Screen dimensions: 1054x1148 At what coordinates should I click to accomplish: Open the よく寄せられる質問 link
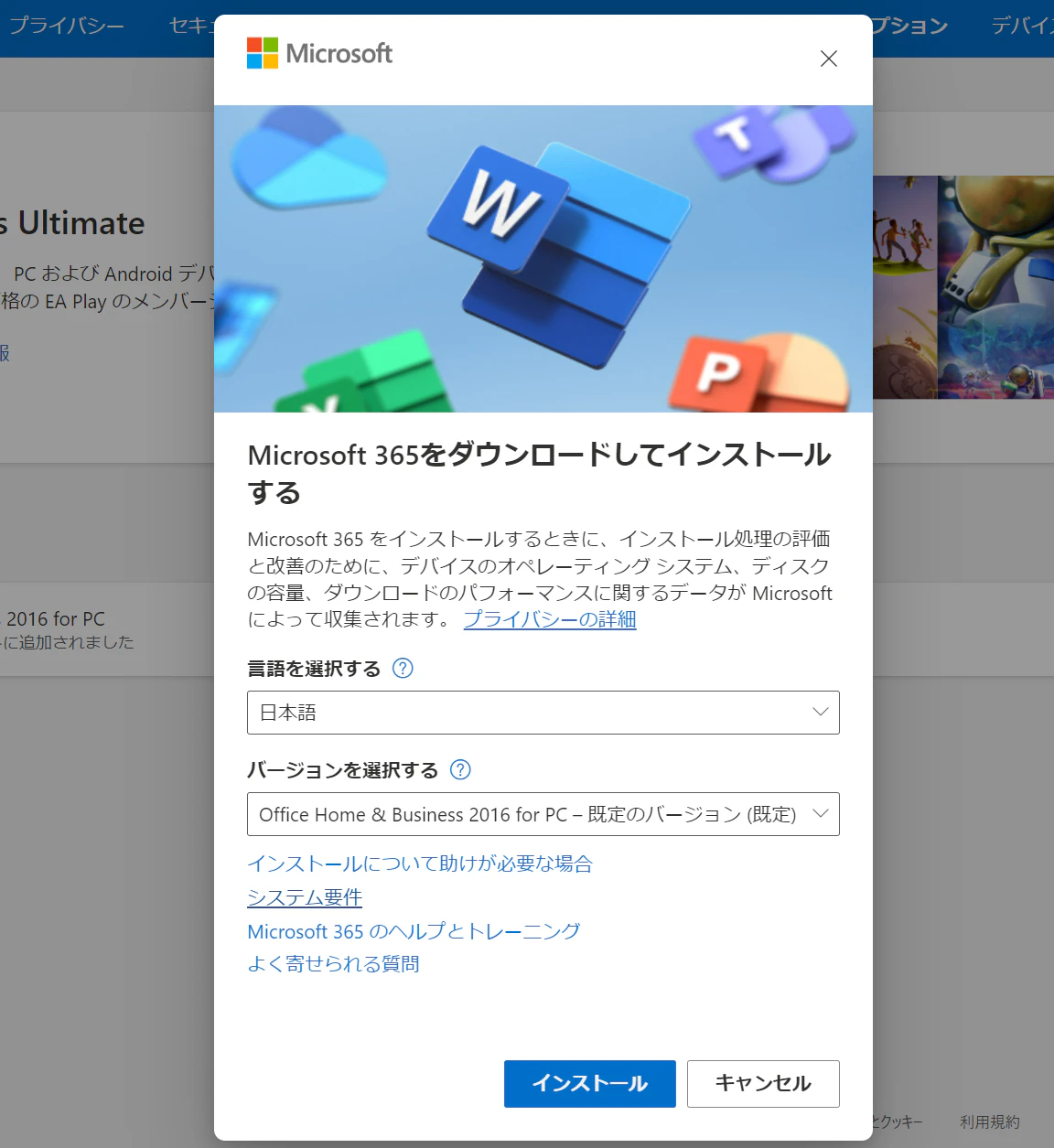point(333,964)
